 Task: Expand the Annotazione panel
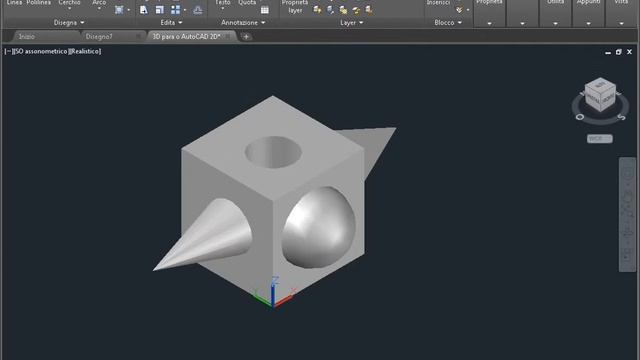[243, 23]
